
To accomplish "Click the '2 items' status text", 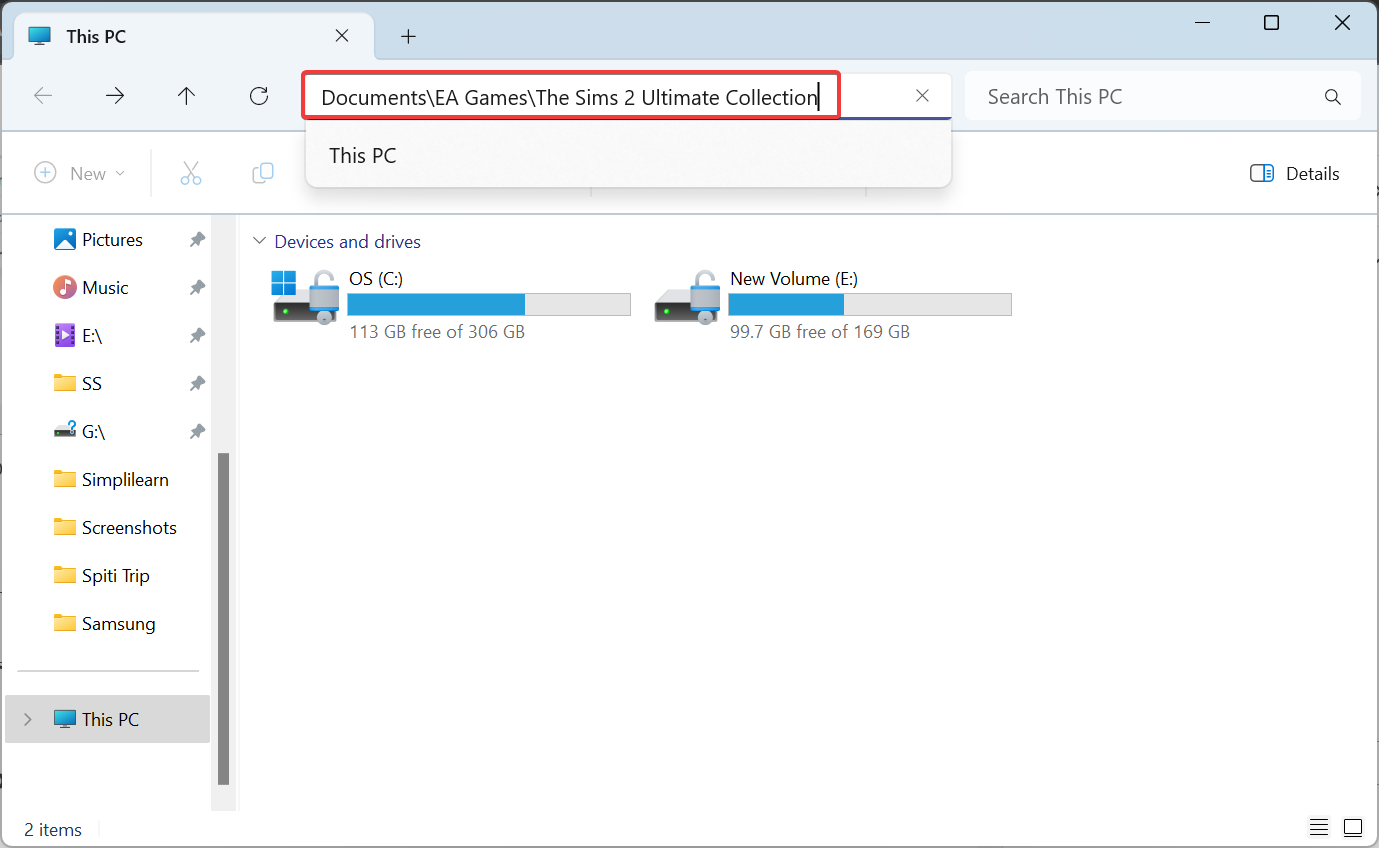I will [x=53, y=829].
